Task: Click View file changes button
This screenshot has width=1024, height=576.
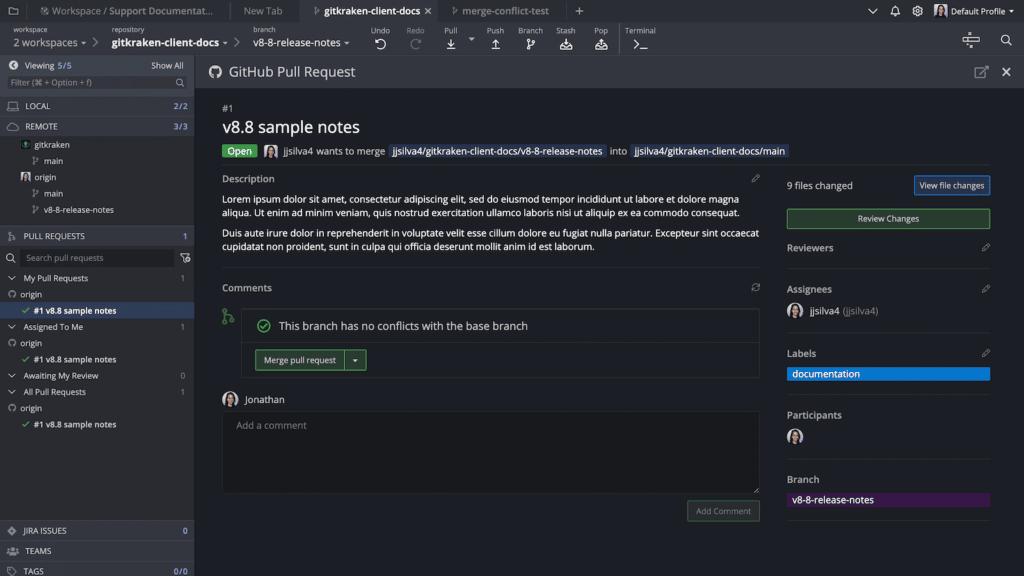Action: coord(952,185)
